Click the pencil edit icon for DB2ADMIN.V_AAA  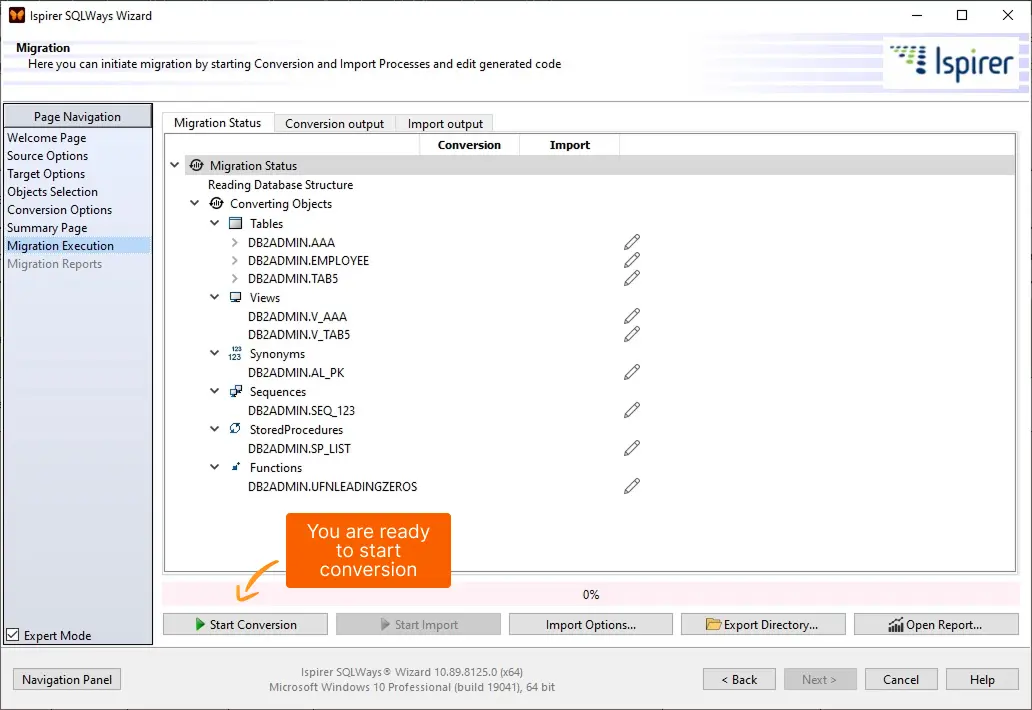[632, 316]
